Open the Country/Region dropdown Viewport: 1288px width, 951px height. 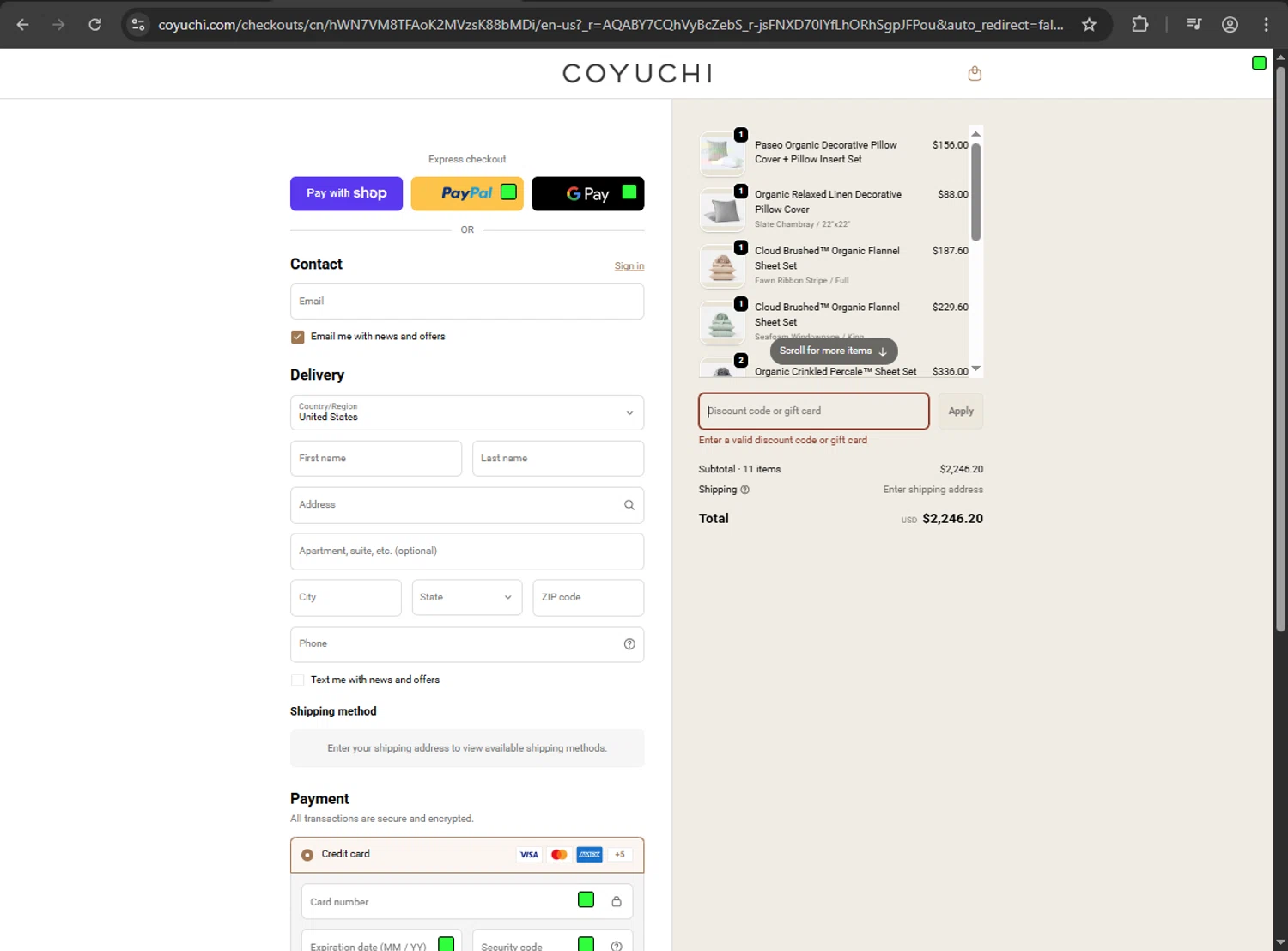click(467, 412)
